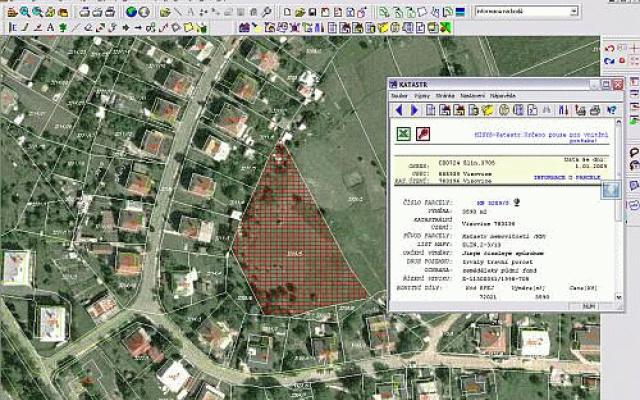
Task: Click the ISKN-Katastr header link
Action: pyautogui.click(x=541, y=137)
